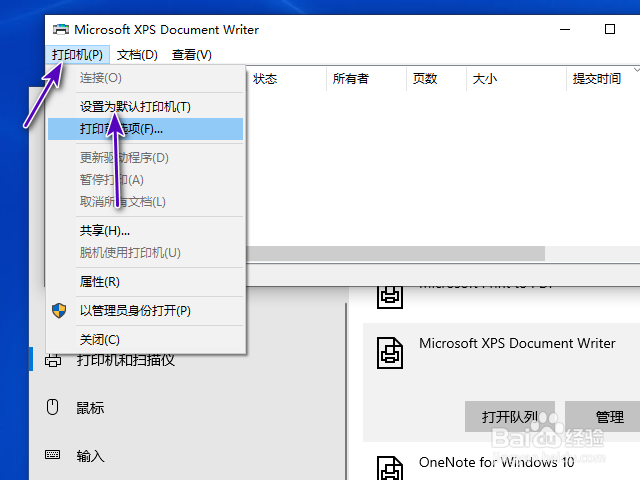640x480 pixels.
Task: Open 属性(R) from printer menu
Action: click(x=145, y=282)
